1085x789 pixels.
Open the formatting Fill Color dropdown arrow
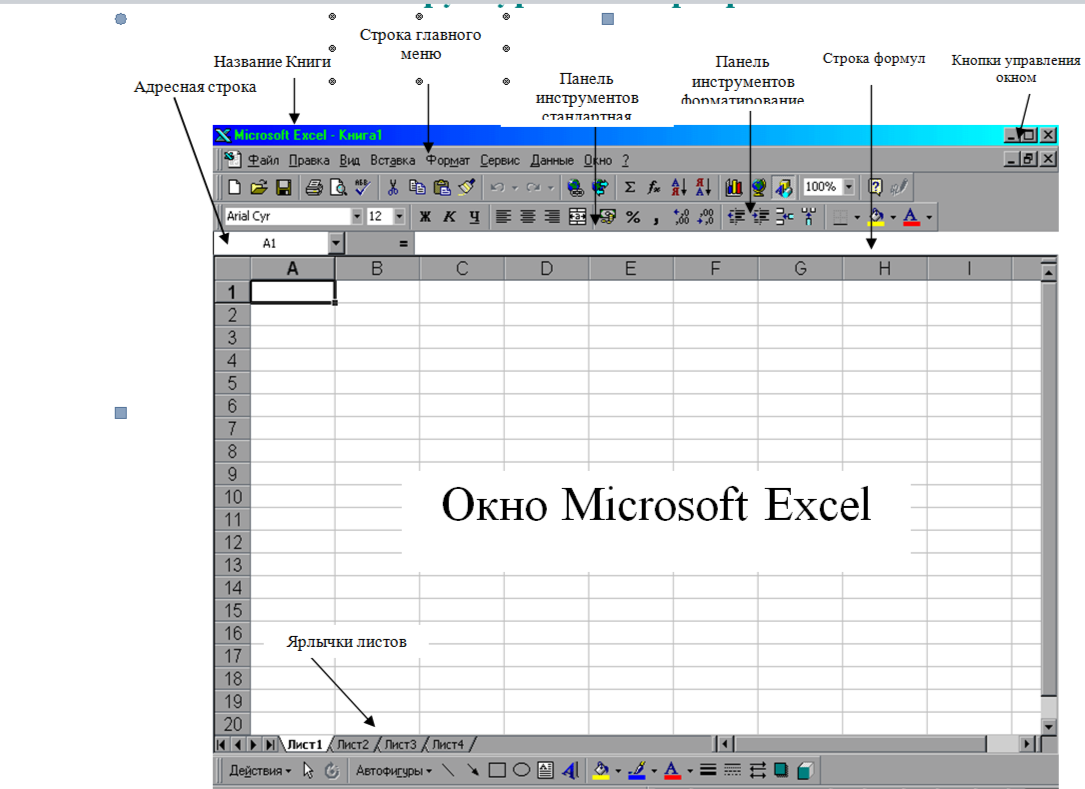(893, 217)
